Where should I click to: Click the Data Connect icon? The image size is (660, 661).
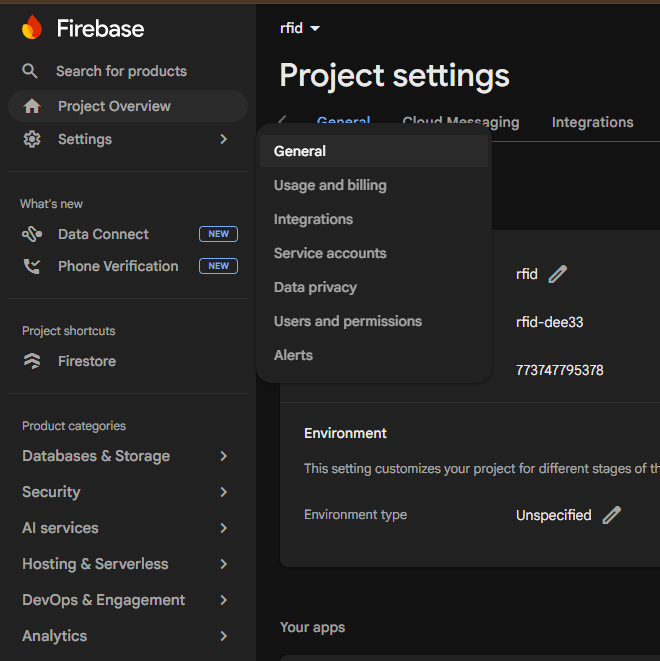pos(32,234)
